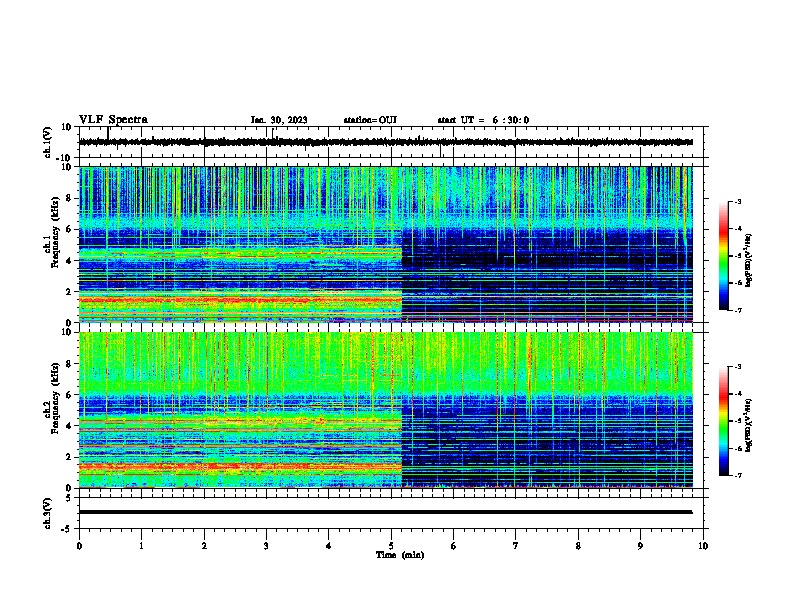
Task: Click the '-4' tick on ch.2 colorbar
Action: click(x=738, y=394)
